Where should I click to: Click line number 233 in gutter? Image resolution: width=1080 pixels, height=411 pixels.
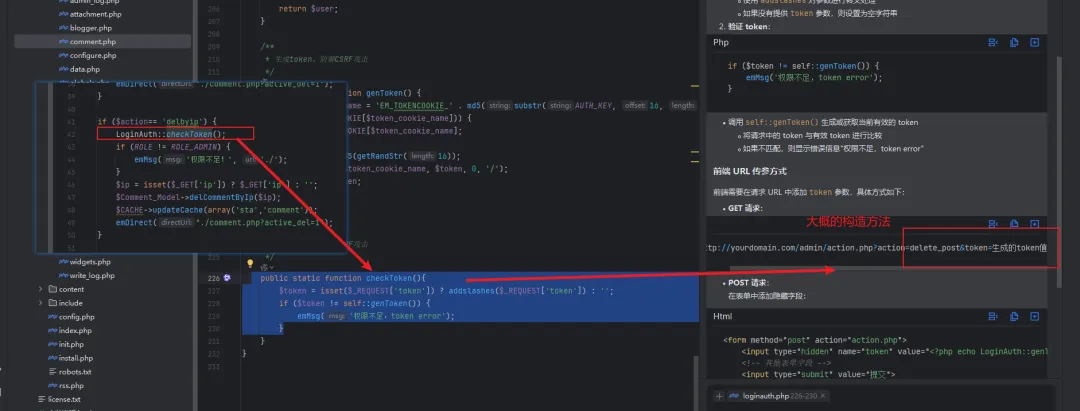click(x=213, y=367)
